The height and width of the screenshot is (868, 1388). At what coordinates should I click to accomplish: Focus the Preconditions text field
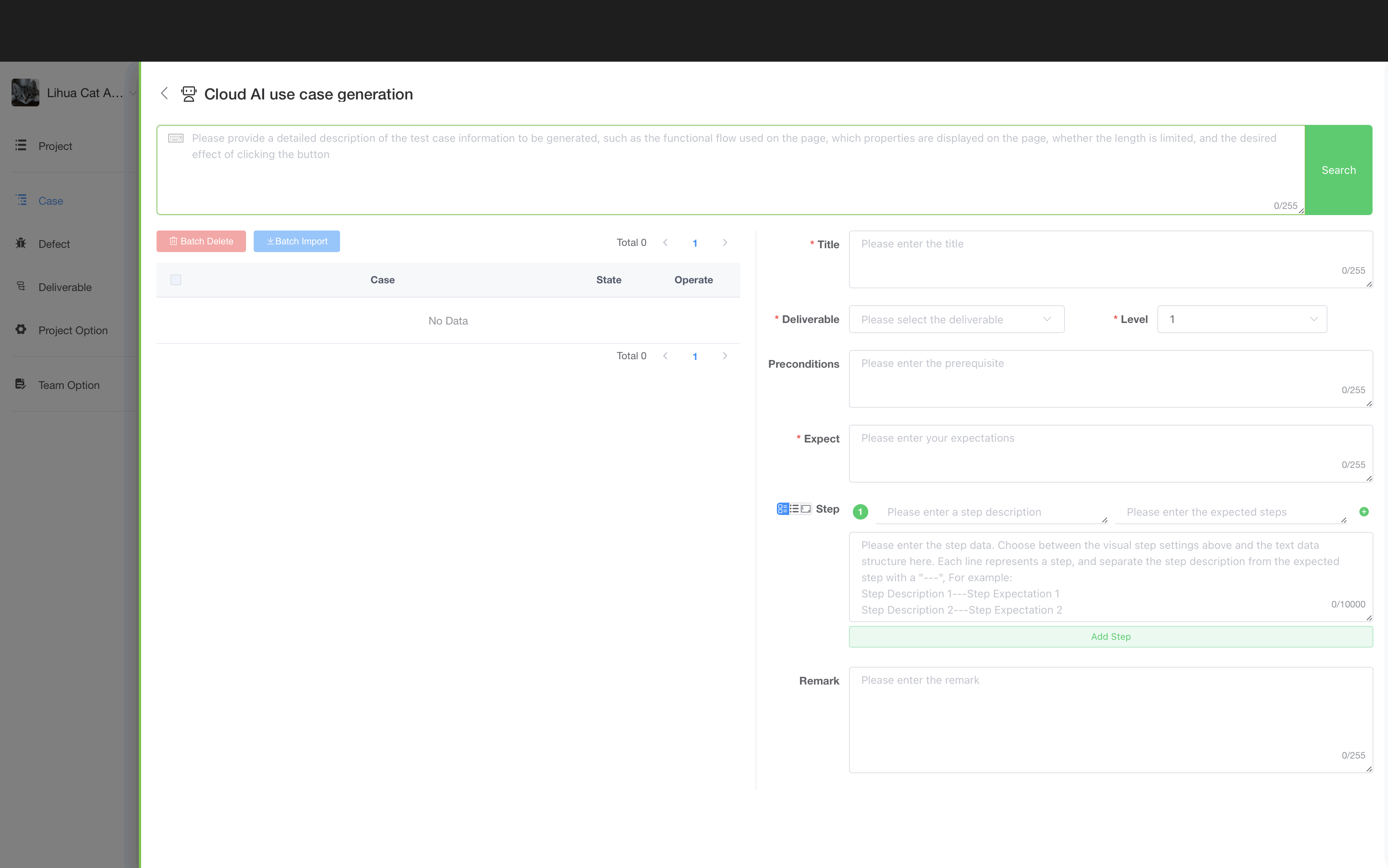click(1111, 379)
